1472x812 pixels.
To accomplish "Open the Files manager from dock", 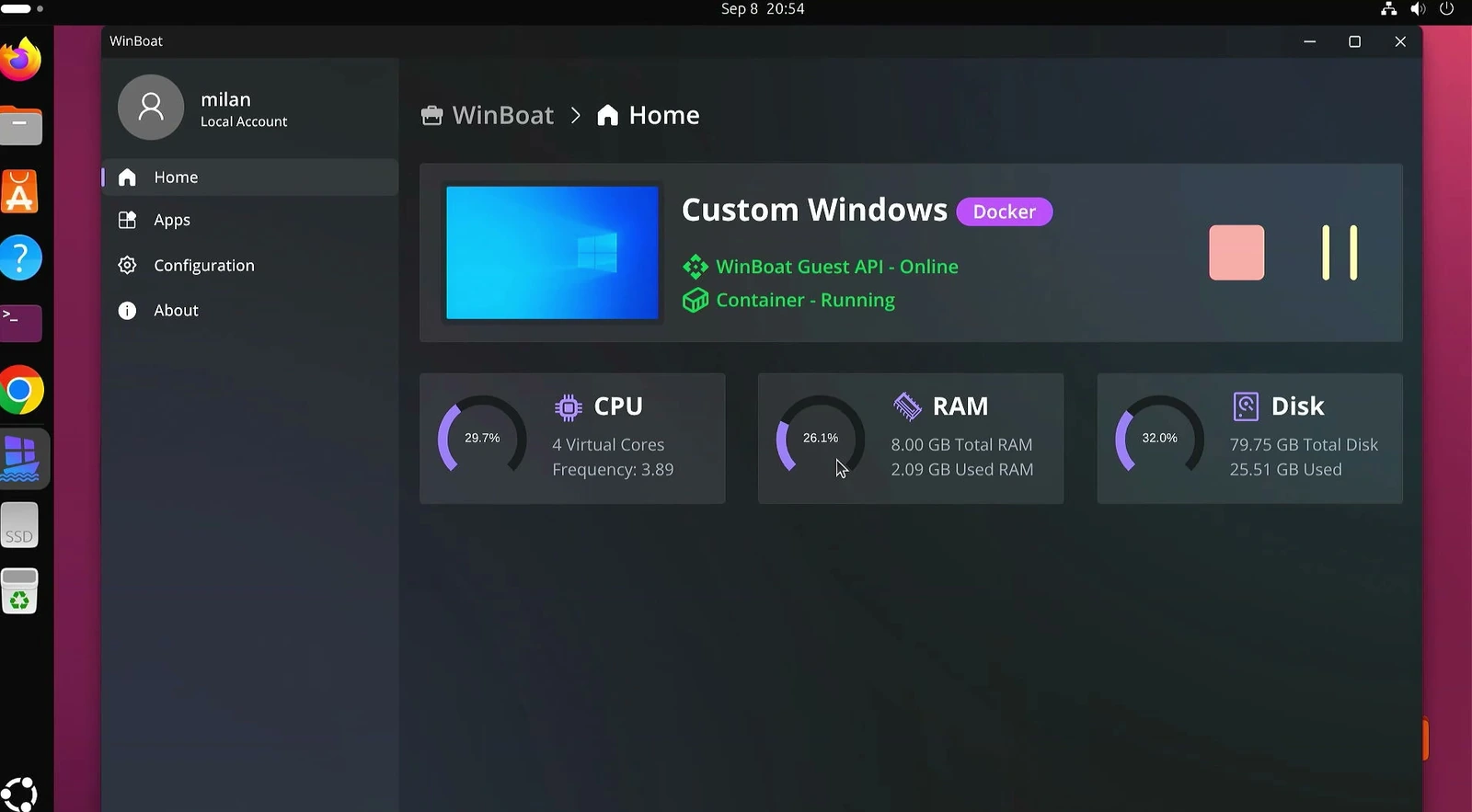I will click(x=20, y=126).
